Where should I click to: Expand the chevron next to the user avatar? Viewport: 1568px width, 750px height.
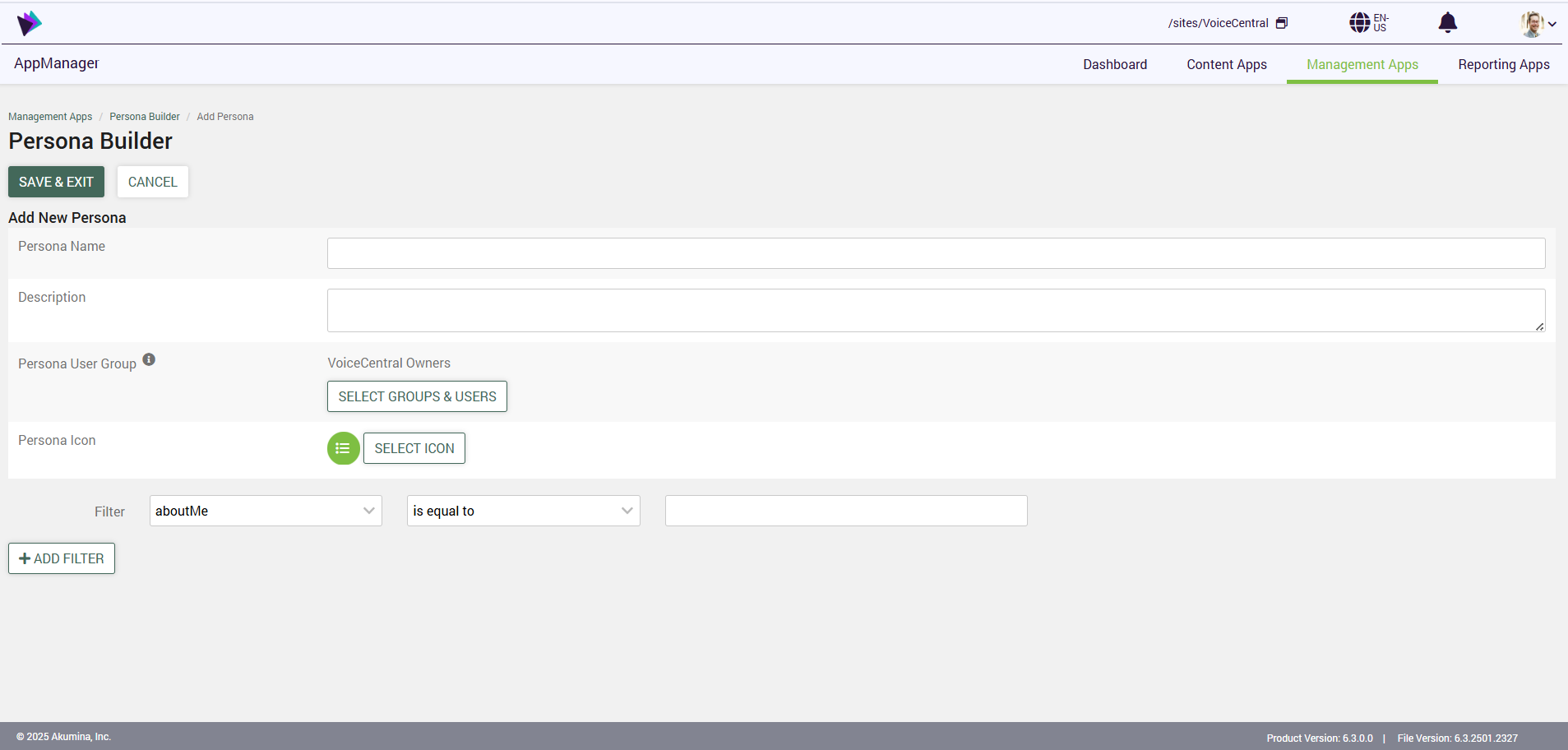pyautogui.click(x=1552, y=25)
